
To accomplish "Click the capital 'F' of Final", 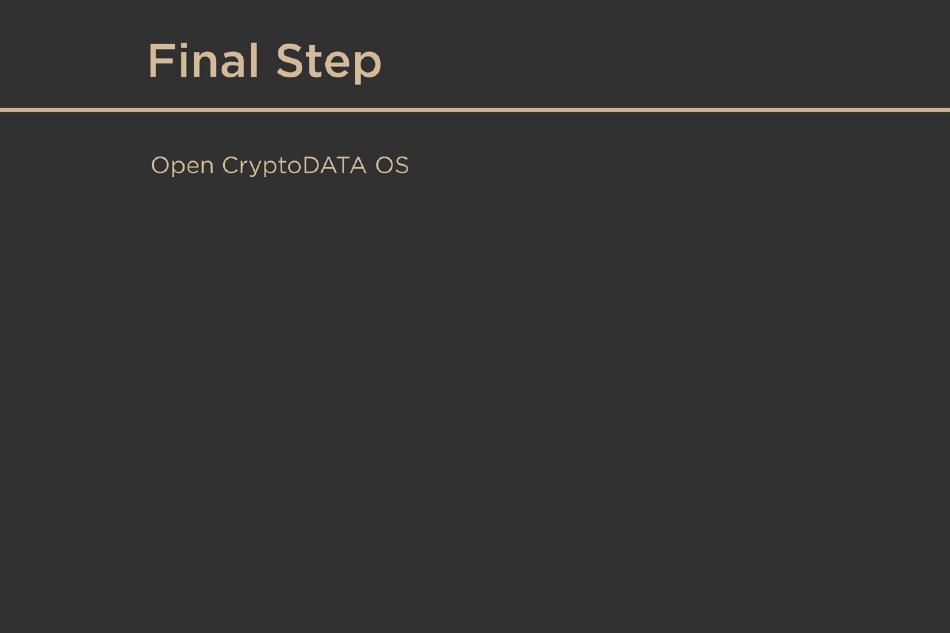I will point(161,60).
